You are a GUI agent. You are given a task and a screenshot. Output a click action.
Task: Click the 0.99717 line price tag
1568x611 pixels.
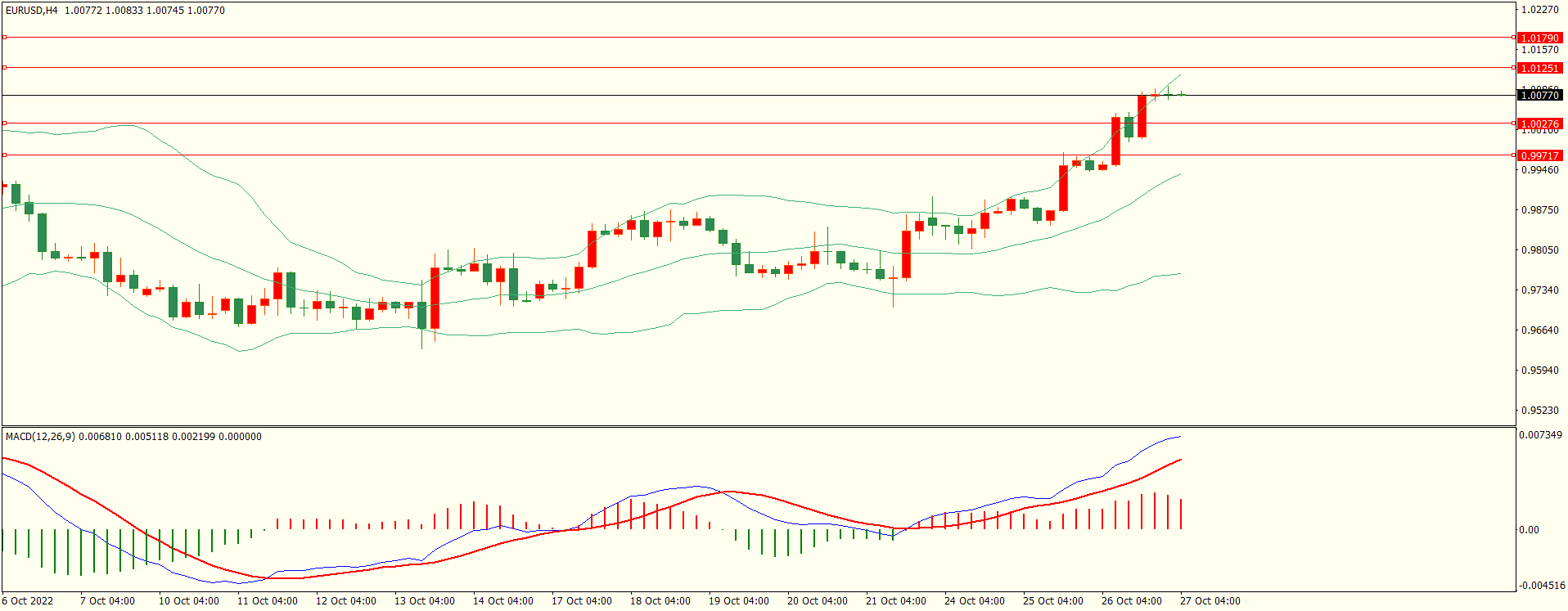[x=1539, y=155]
